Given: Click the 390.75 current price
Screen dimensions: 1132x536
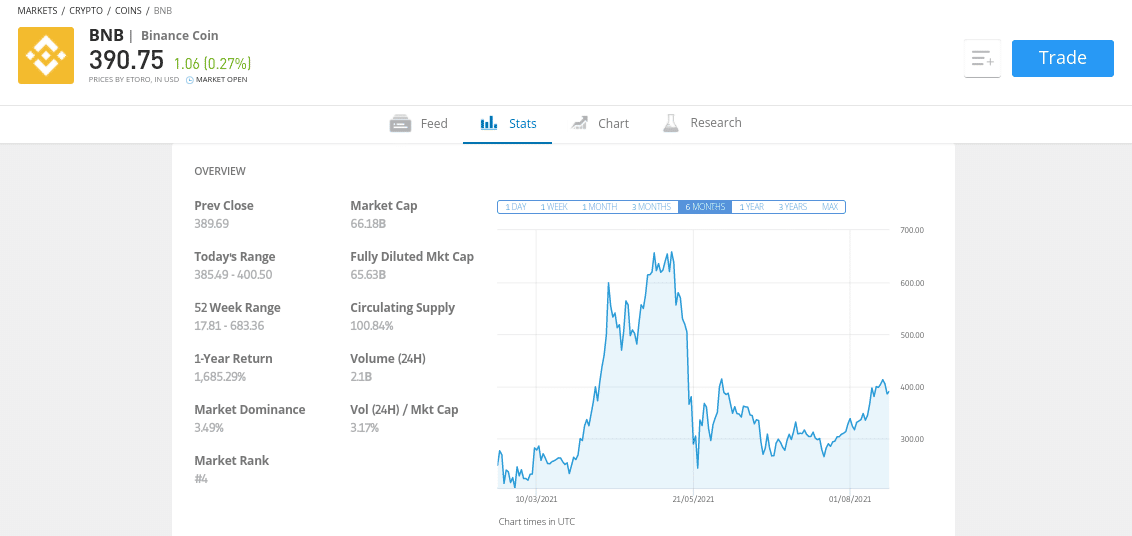Looking at the screenshot, I should 126,60.
